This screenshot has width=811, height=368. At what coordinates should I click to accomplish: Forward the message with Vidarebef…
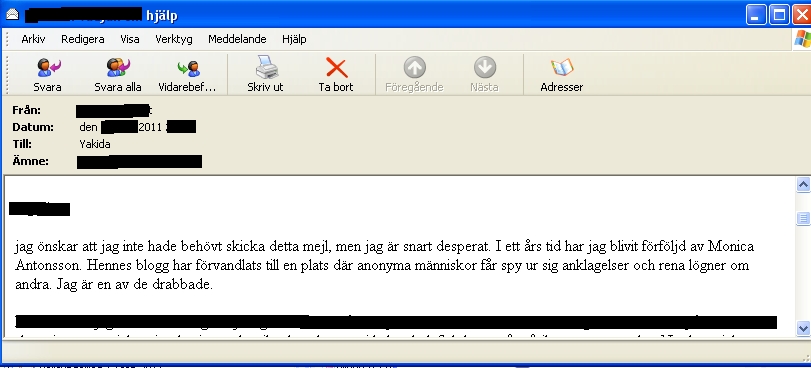187,75
